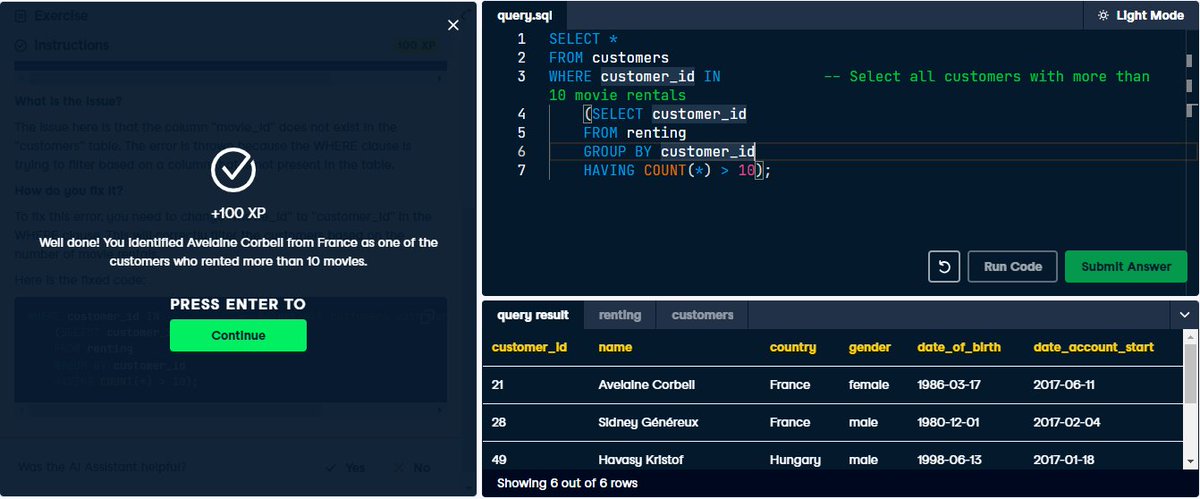Click the female gender cell

point(870,385)
